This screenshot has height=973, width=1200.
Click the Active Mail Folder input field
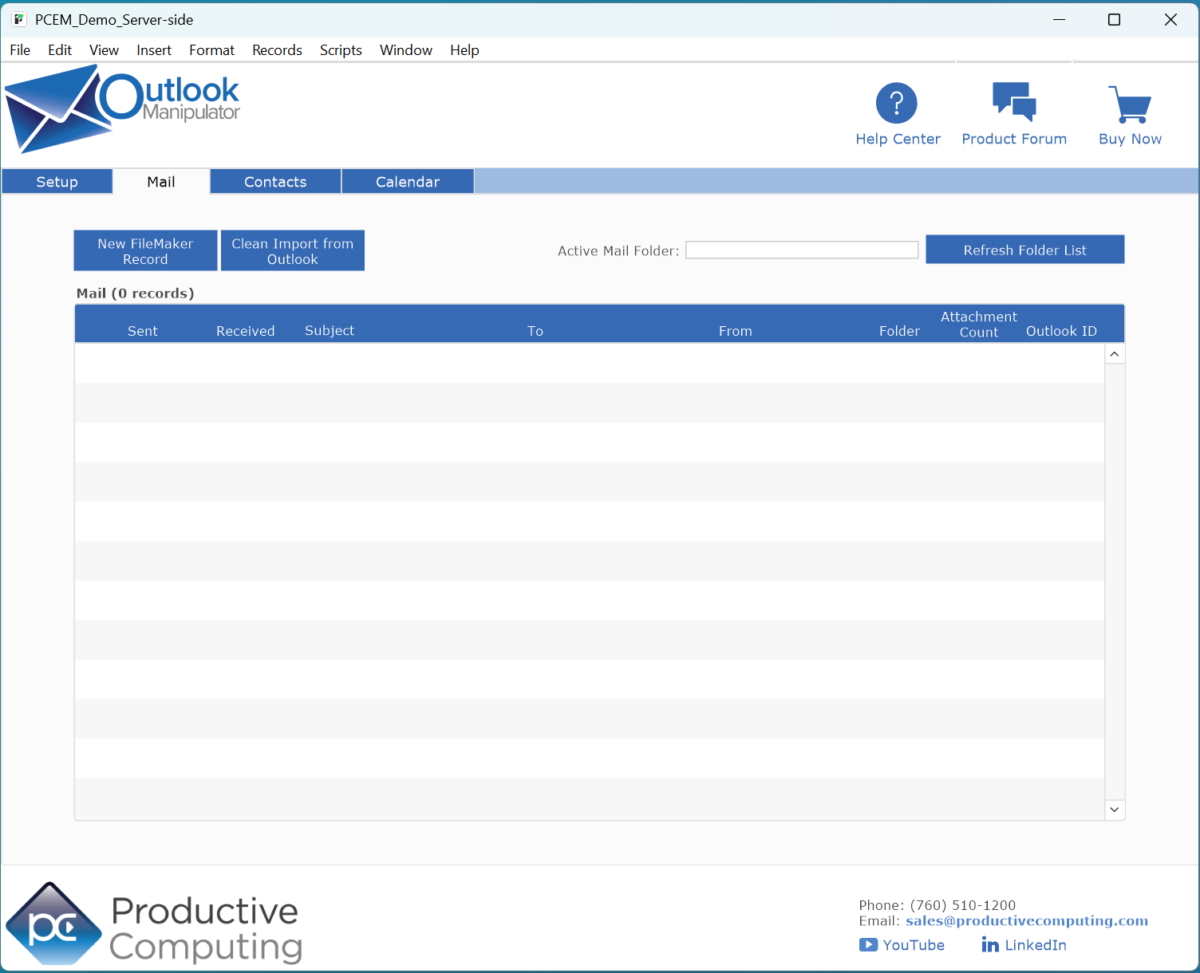pyautogui.click(x=802, y=250)
